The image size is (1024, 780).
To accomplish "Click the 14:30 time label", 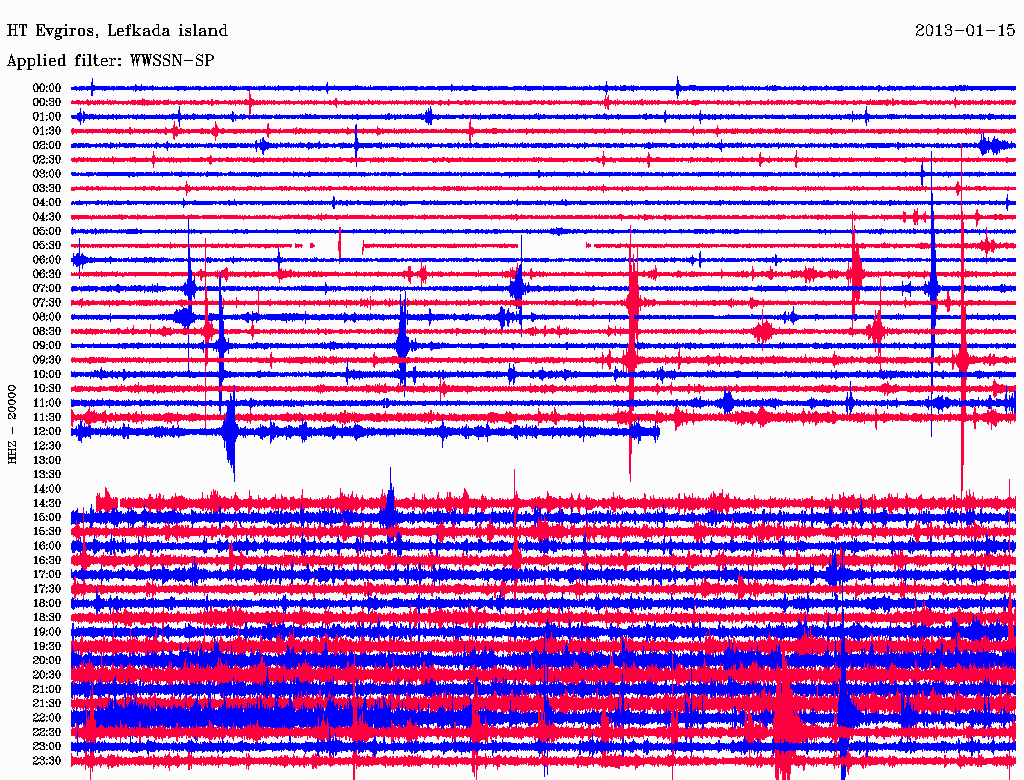I will tap(47, 503).
